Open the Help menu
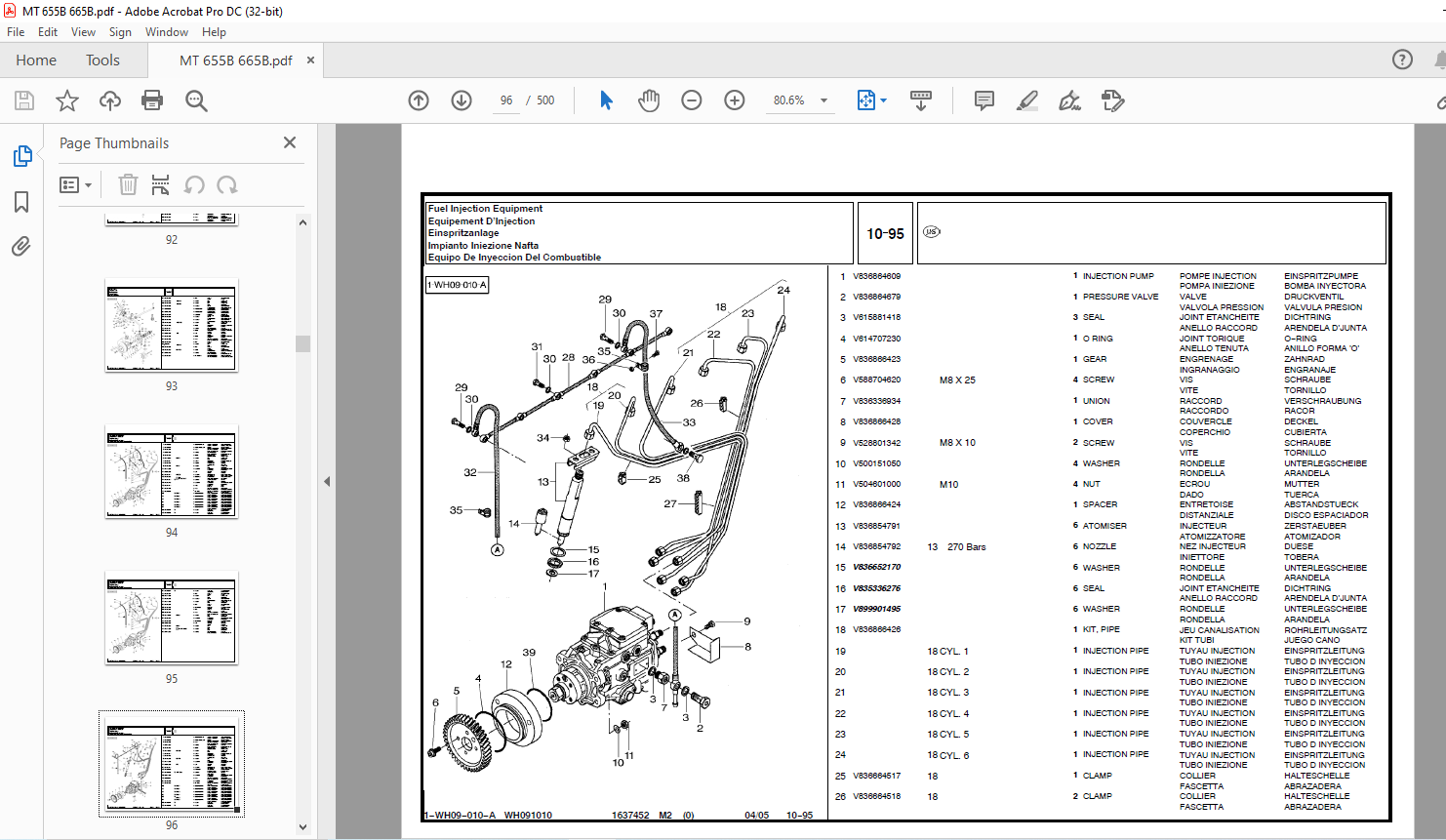1446x840 pixels. [214, 32]
